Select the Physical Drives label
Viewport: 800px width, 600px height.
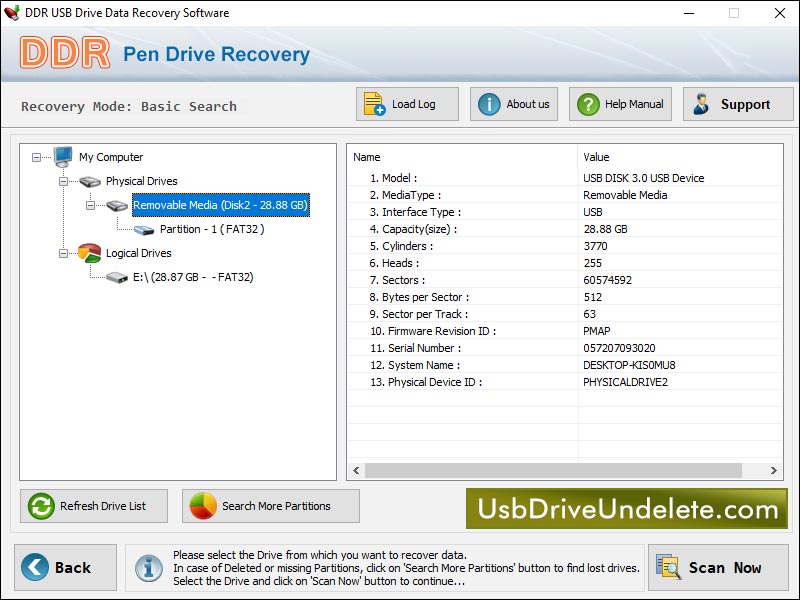click(142, 181)
